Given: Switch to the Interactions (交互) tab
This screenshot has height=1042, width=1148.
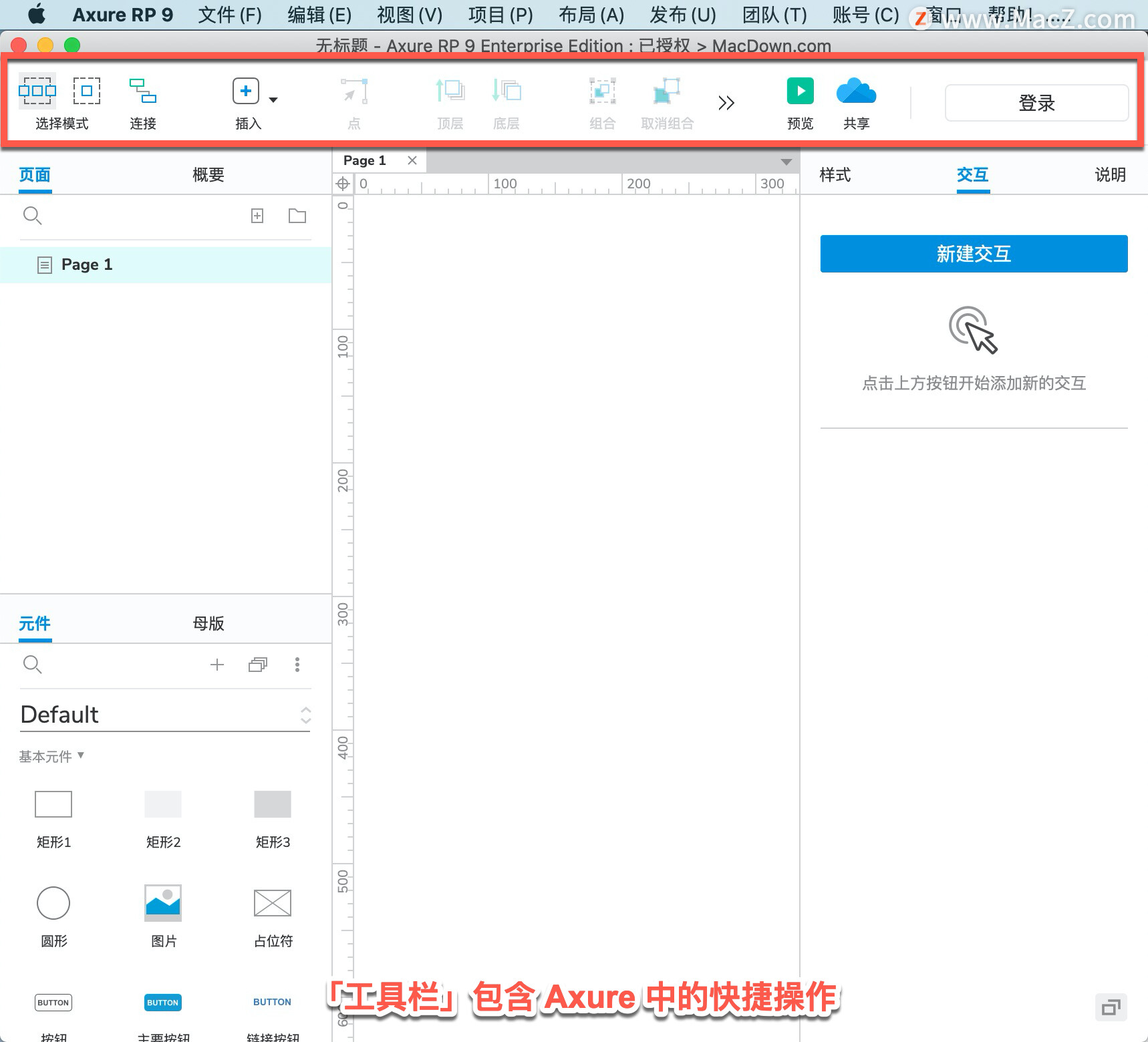Looking at the screenshot, I should tap(973, 175).
